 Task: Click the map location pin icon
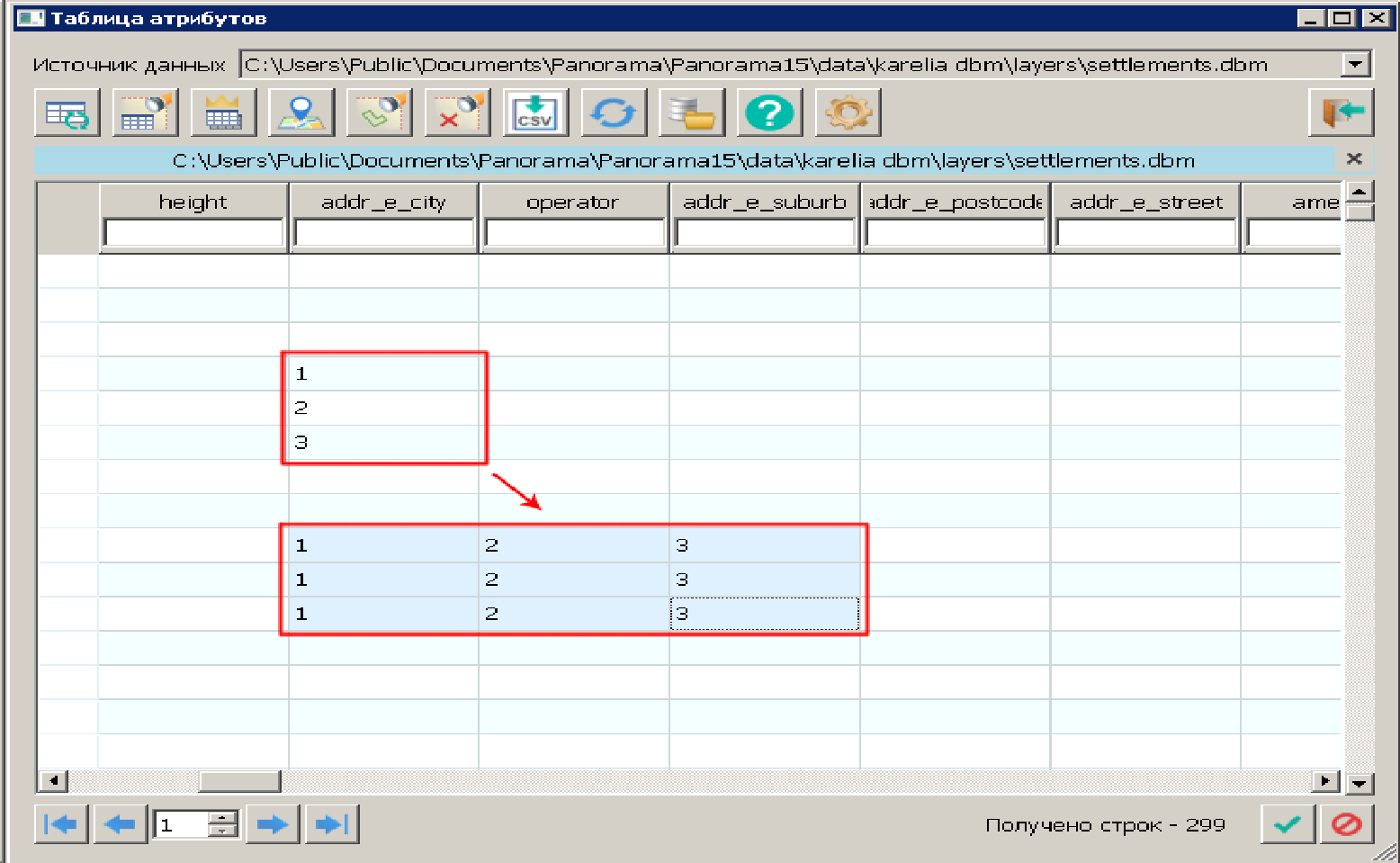point(301,113)
